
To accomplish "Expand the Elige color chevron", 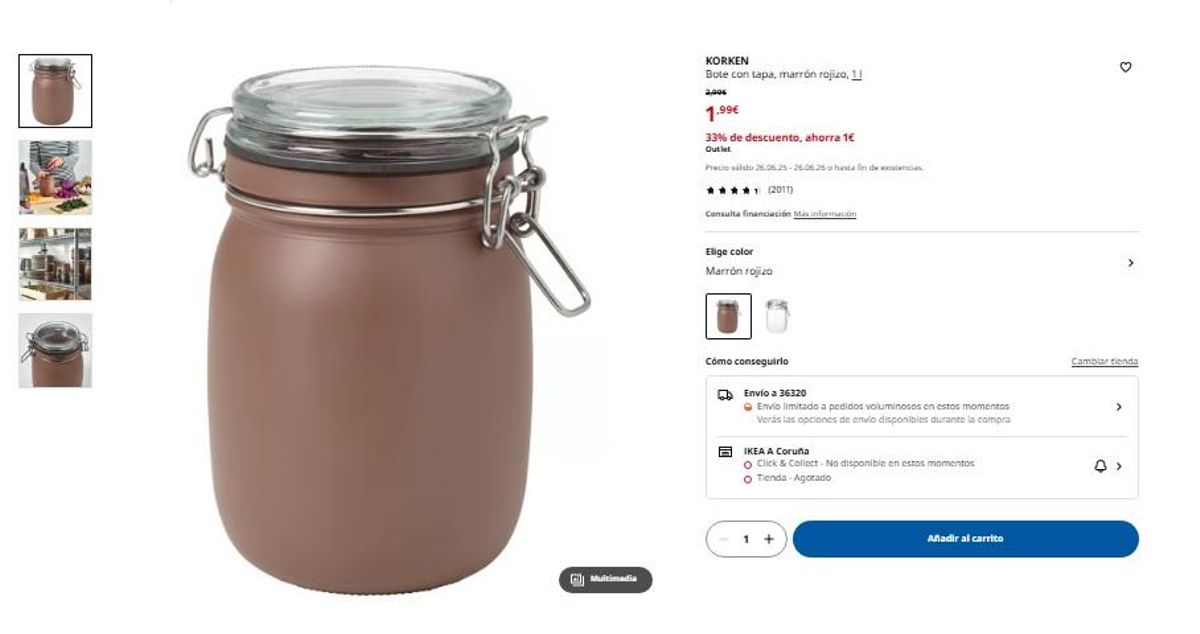I will click(1130, 262).
